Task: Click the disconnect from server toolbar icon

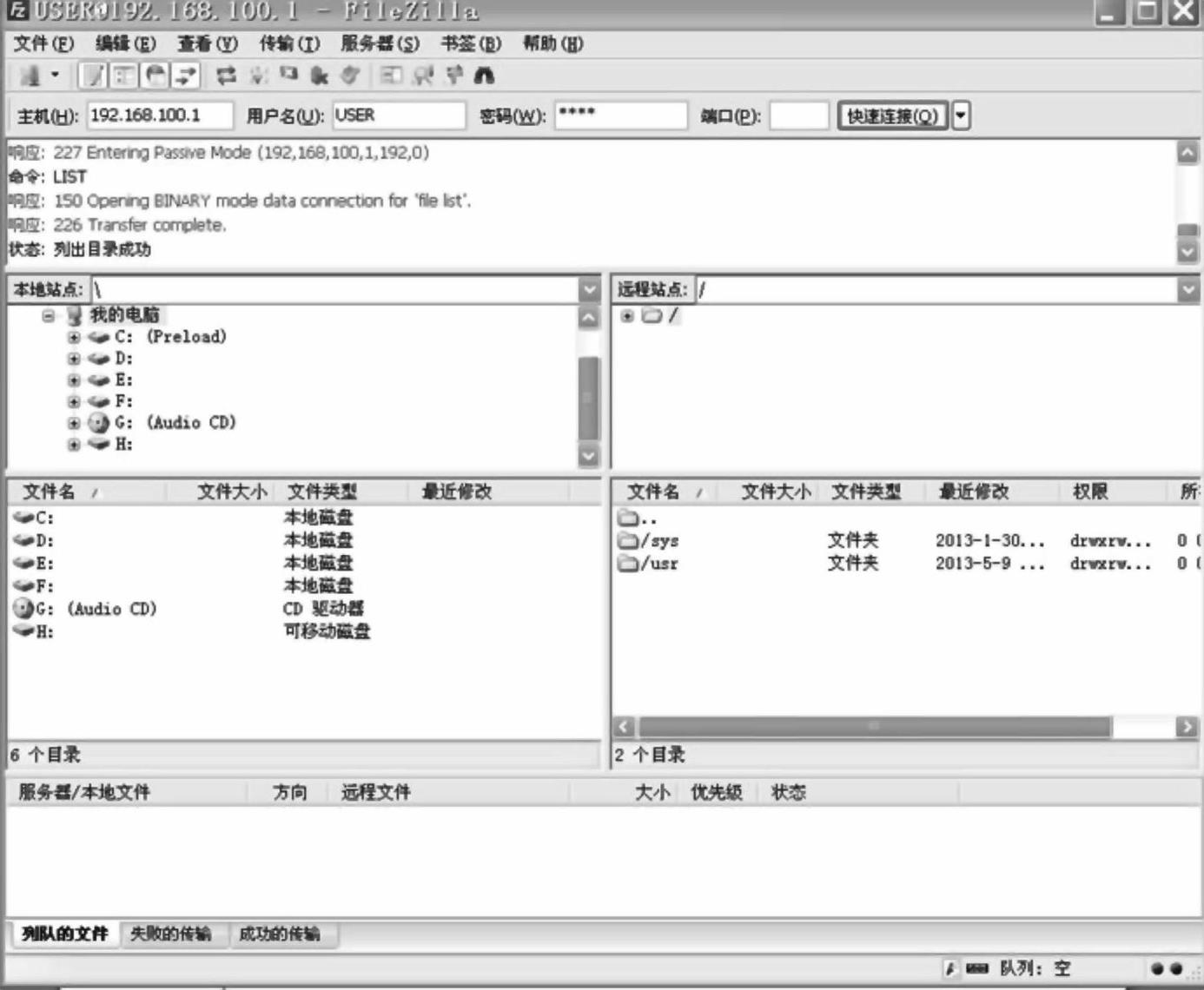Action: click(x=320, y=76)
